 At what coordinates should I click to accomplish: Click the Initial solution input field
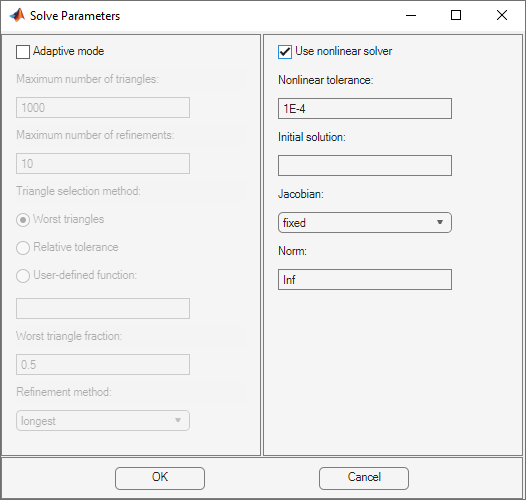(365, 165)
